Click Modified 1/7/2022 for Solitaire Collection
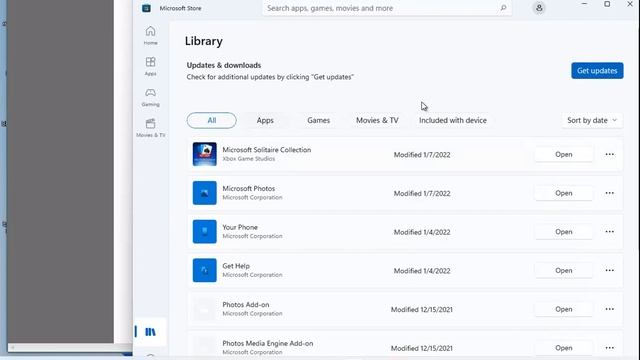This screenshot has height=360, width=640. (422, 155)
